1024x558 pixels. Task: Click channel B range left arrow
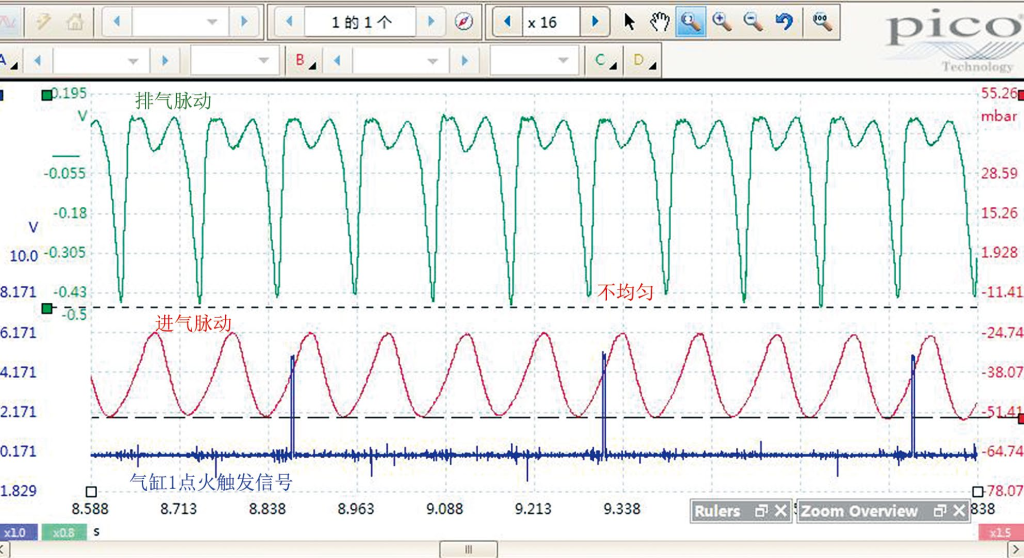[337, 61]
